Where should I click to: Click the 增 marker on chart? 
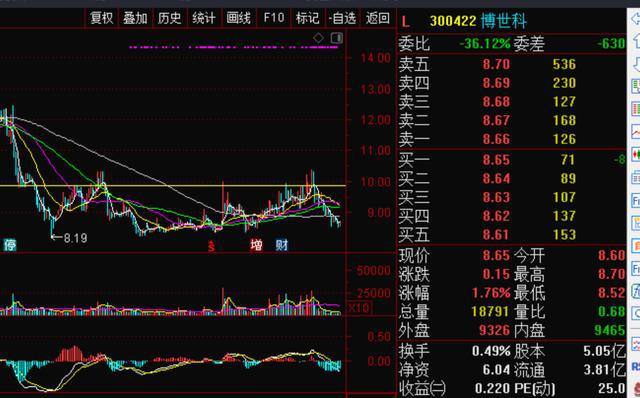[256, 245]
